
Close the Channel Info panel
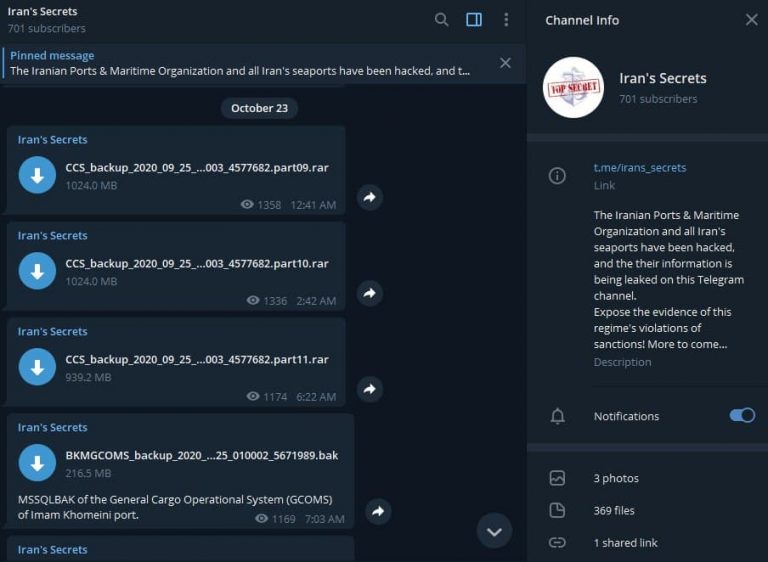[x=751, y=20]
